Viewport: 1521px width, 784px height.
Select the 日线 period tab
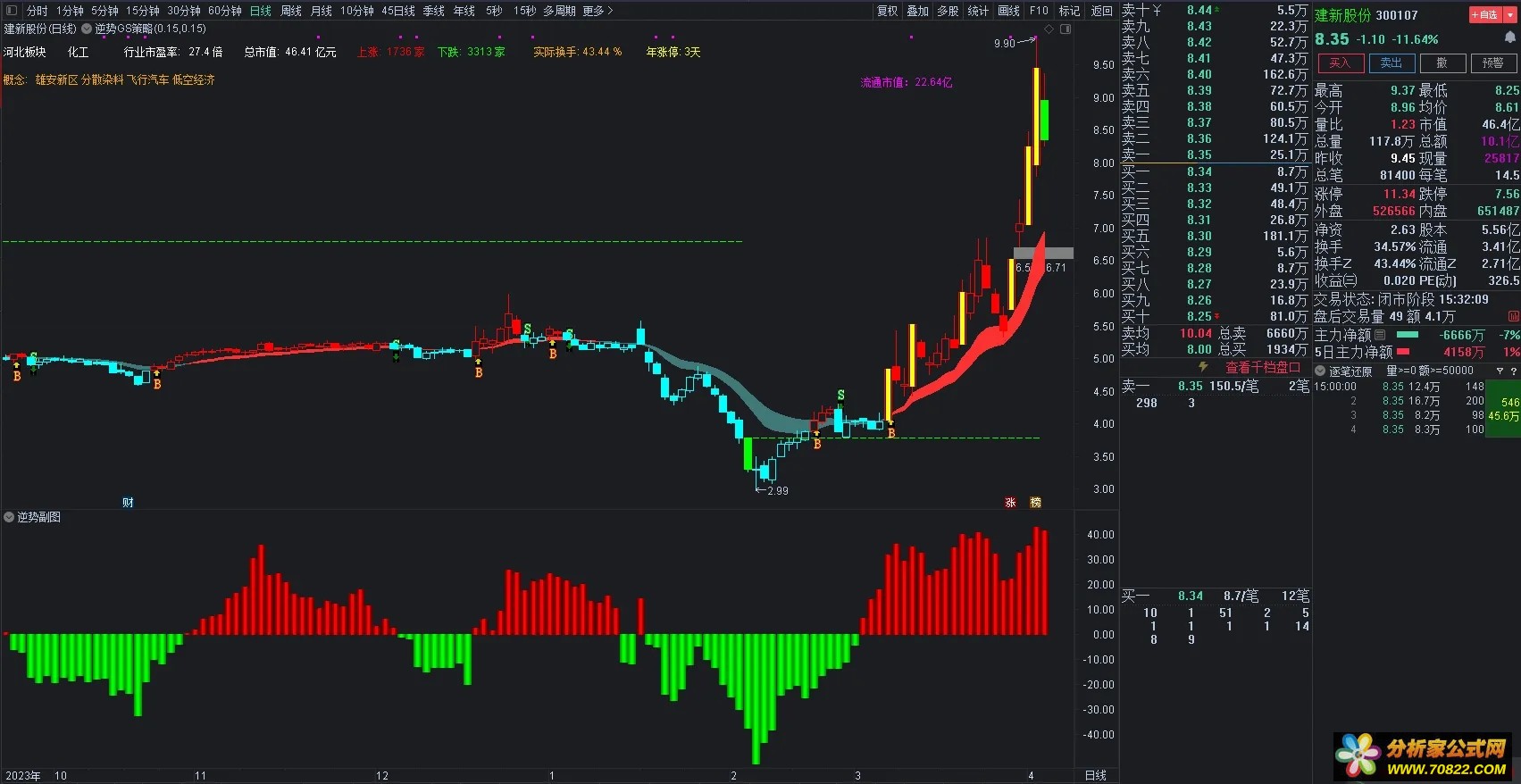click(x=261, y=11)
